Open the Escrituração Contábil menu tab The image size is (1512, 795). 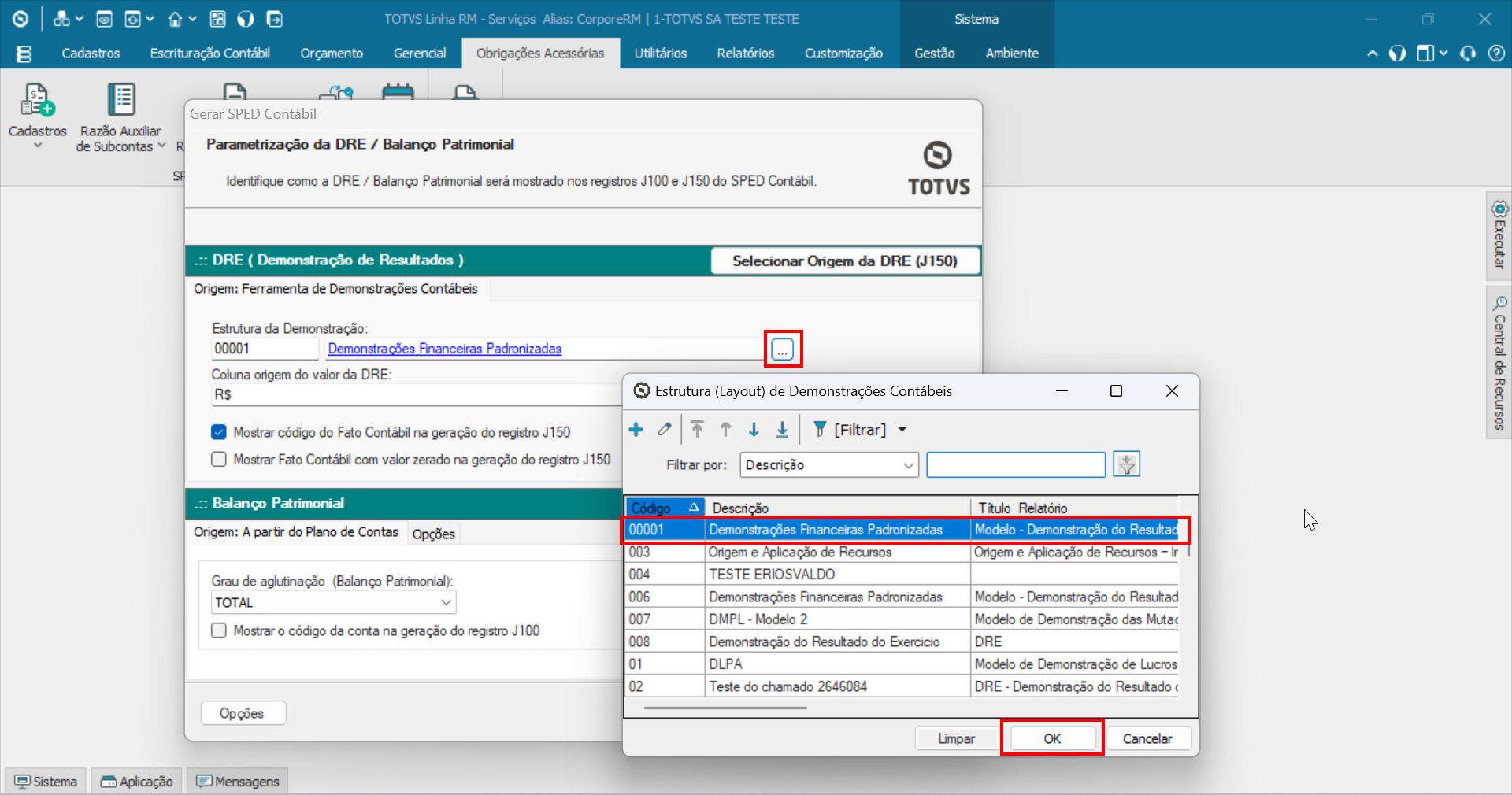pos(209,53)
